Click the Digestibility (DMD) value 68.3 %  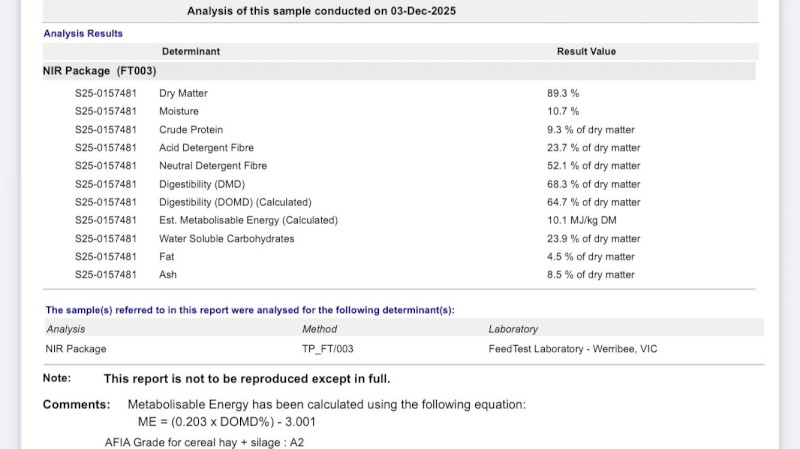point(593,184)
